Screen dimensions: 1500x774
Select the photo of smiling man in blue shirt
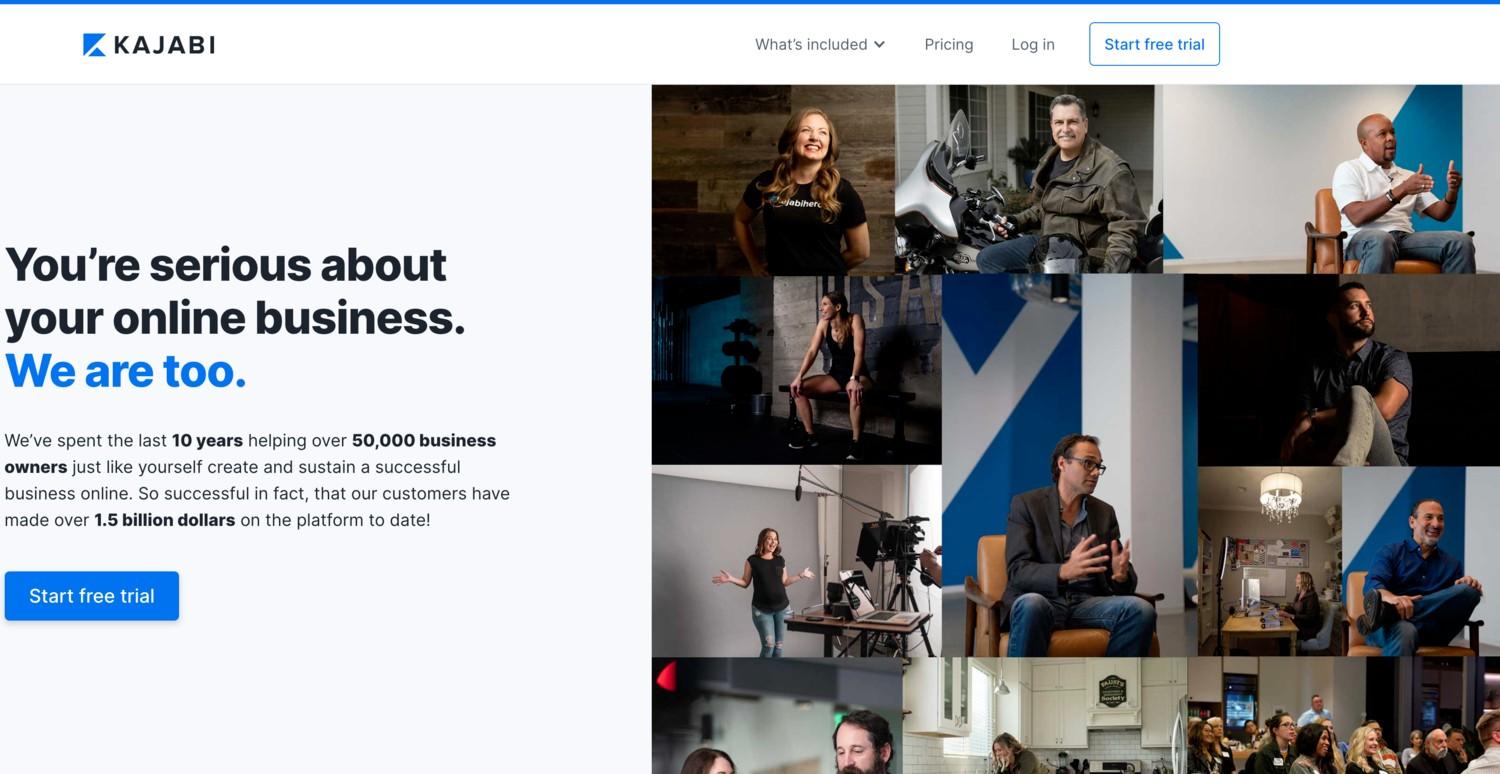[x=1420, y=561]
